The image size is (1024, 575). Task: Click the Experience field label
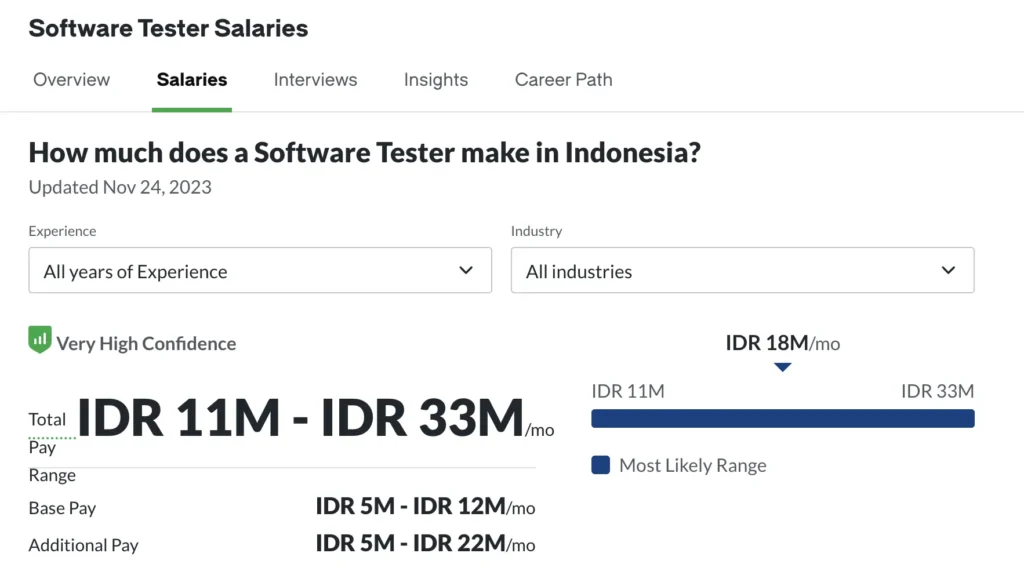click(62, 231)
